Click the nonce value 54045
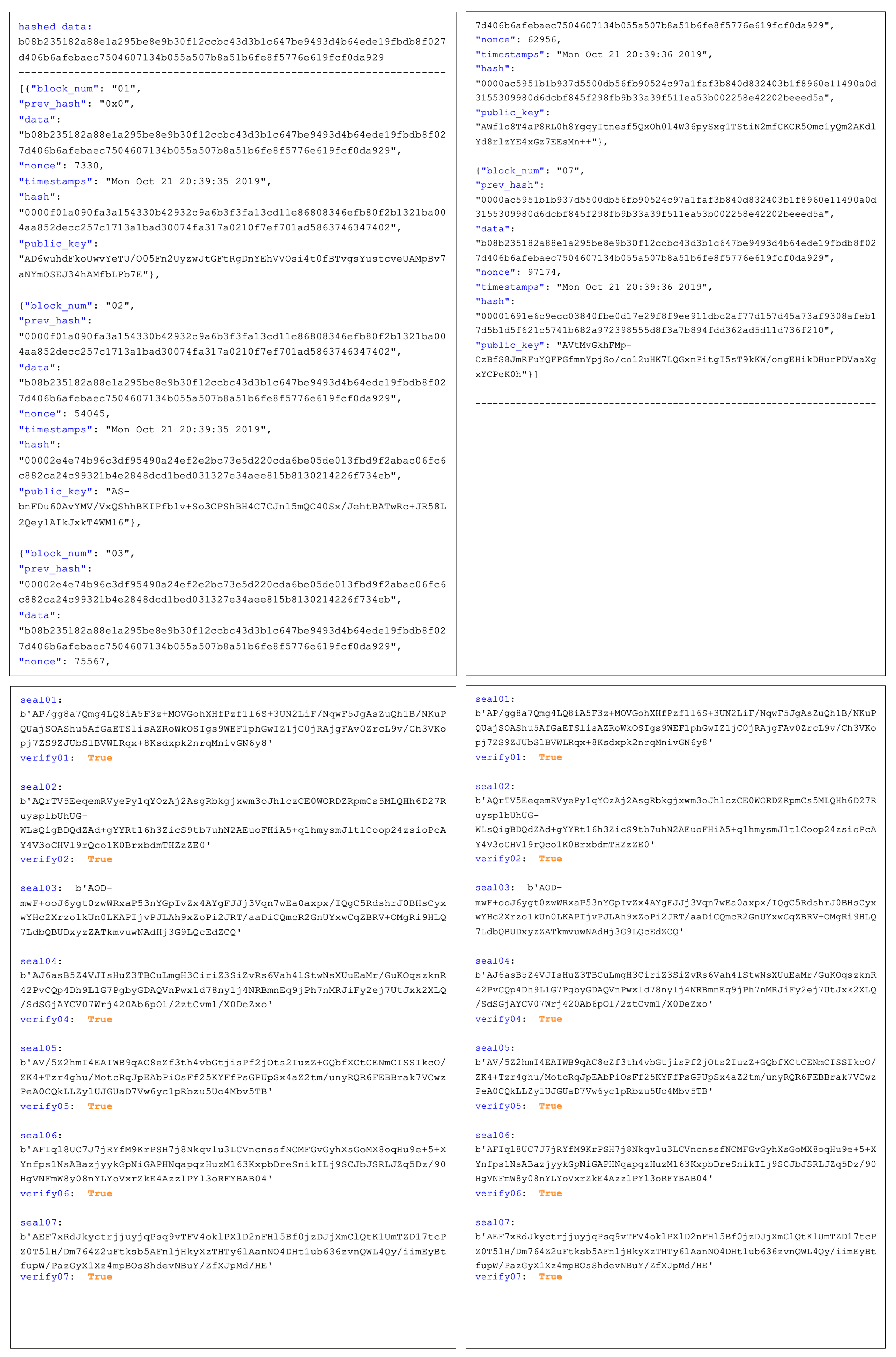Image resolution: width=896 pixels, height=1357 pixels. (x=91, y=414)
